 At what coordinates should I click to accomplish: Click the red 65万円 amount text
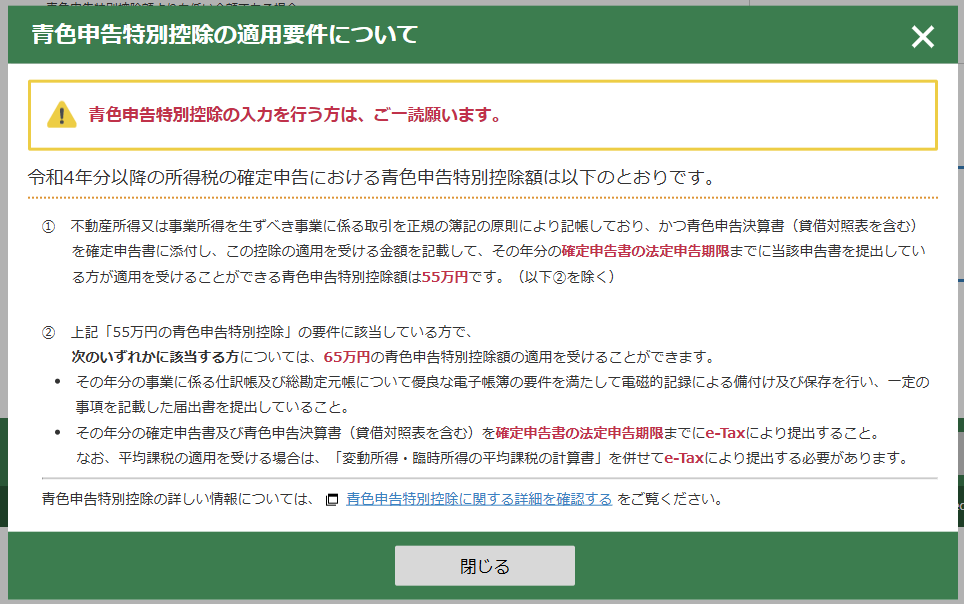coord(346,357)
